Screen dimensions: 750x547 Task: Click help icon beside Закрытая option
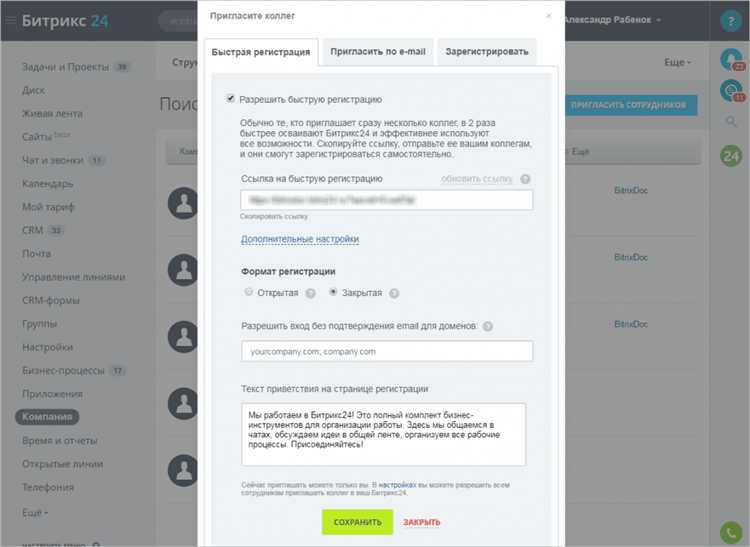[x=394, y=294]
